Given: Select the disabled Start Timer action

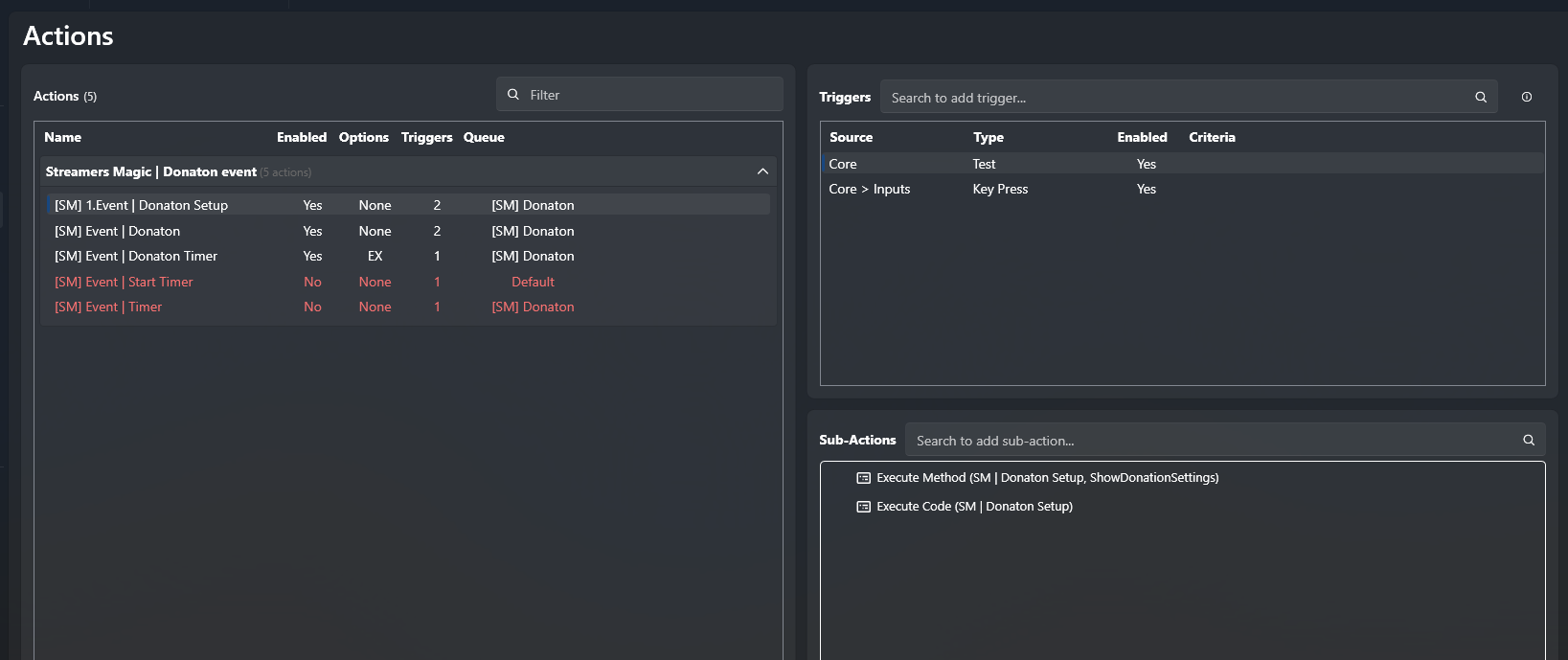Looking at the screenshot, I should 125,282.
